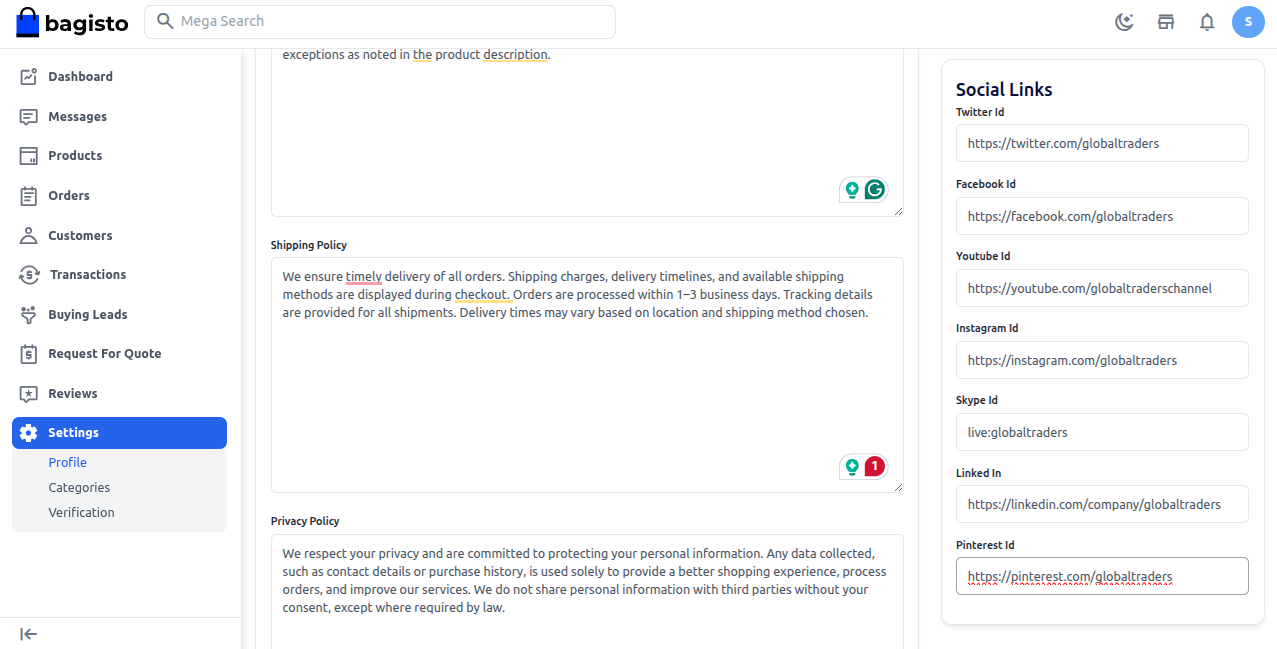The image size is (1277, 649).
Task: Click the Mega Search field
Action: point(380,22)
